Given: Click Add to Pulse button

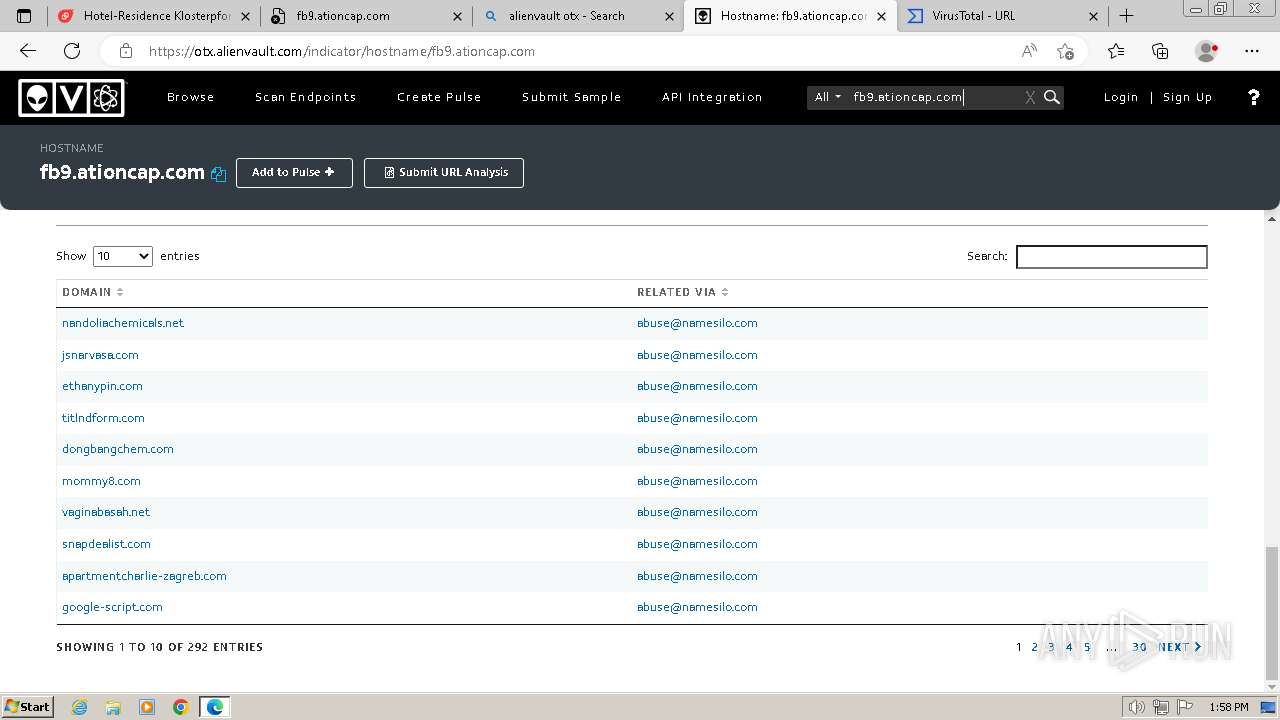Looking at the screenshot, I should 294,172.
